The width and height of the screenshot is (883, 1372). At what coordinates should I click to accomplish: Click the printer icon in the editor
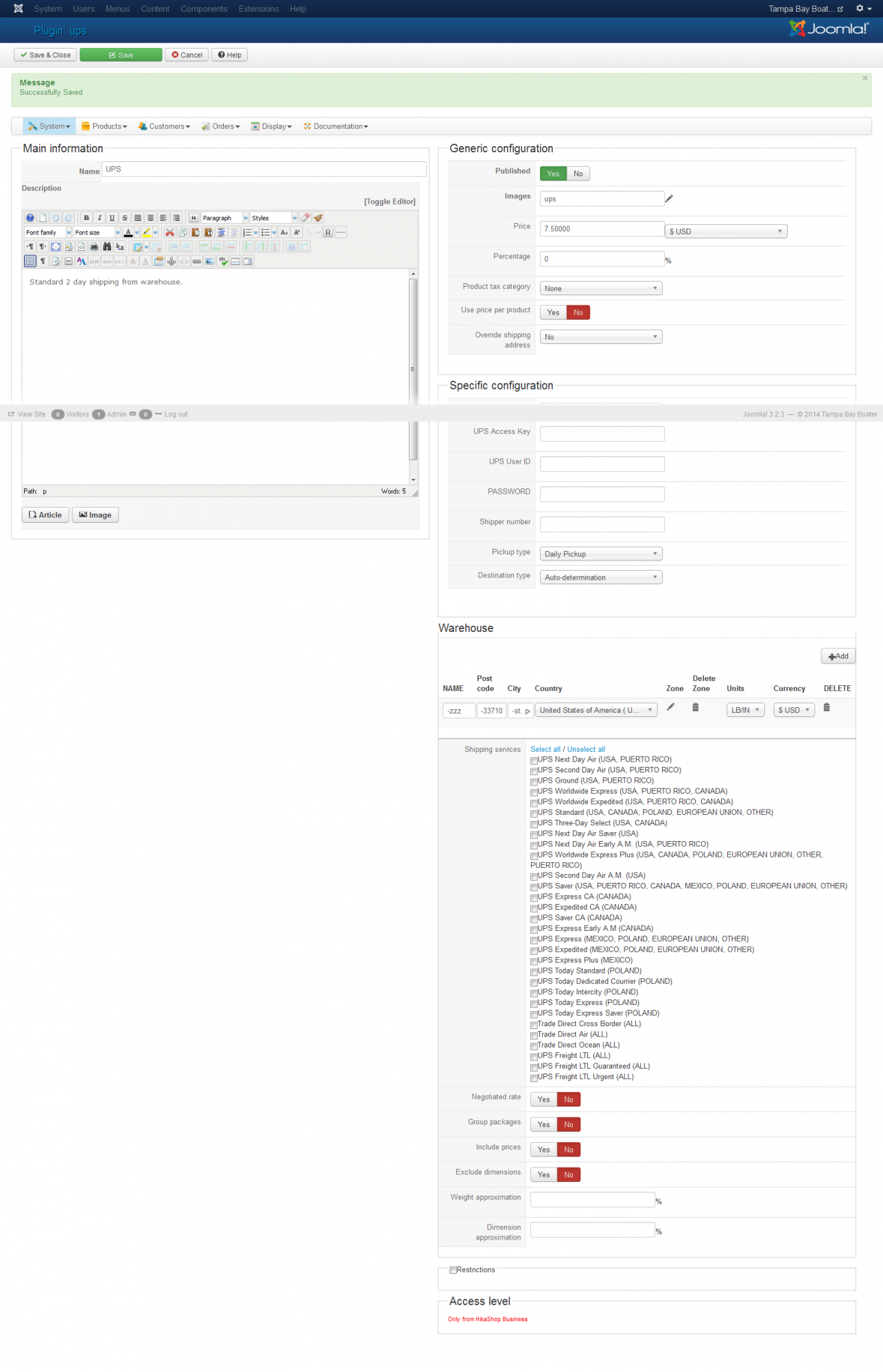(94, 247)
